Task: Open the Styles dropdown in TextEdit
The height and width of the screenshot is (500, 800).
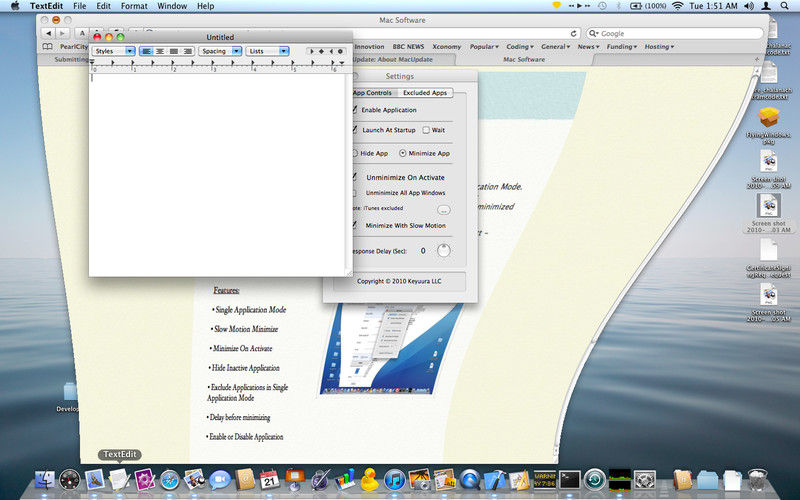Action: tap(113, 51)
